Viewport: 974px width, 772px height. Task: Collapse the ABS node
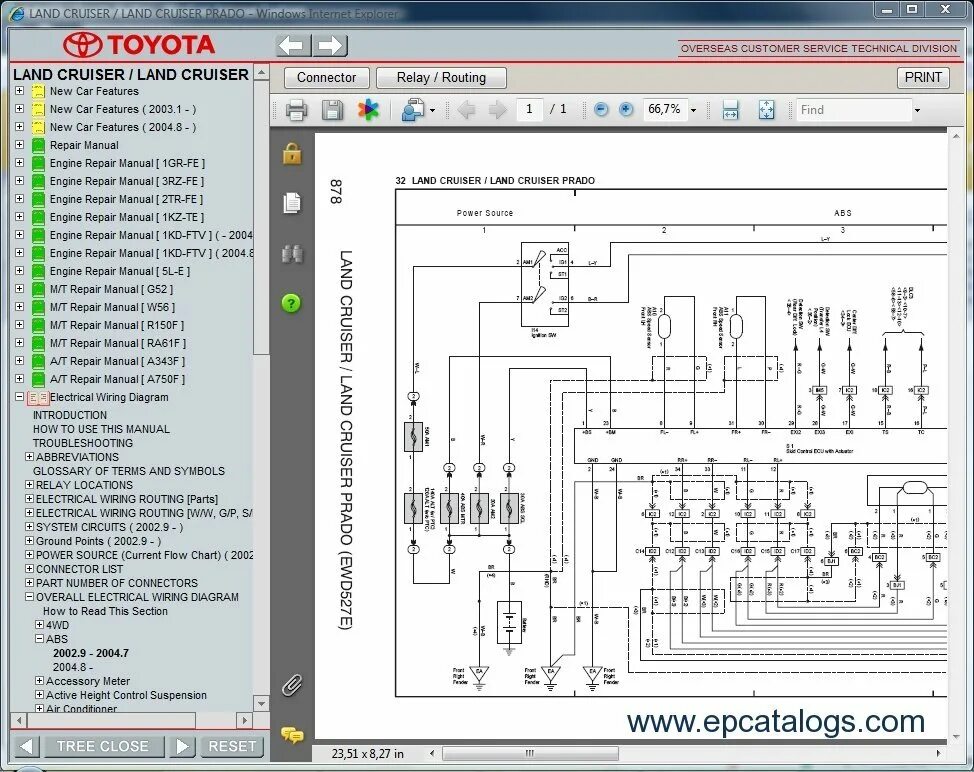tap(40, 639)
